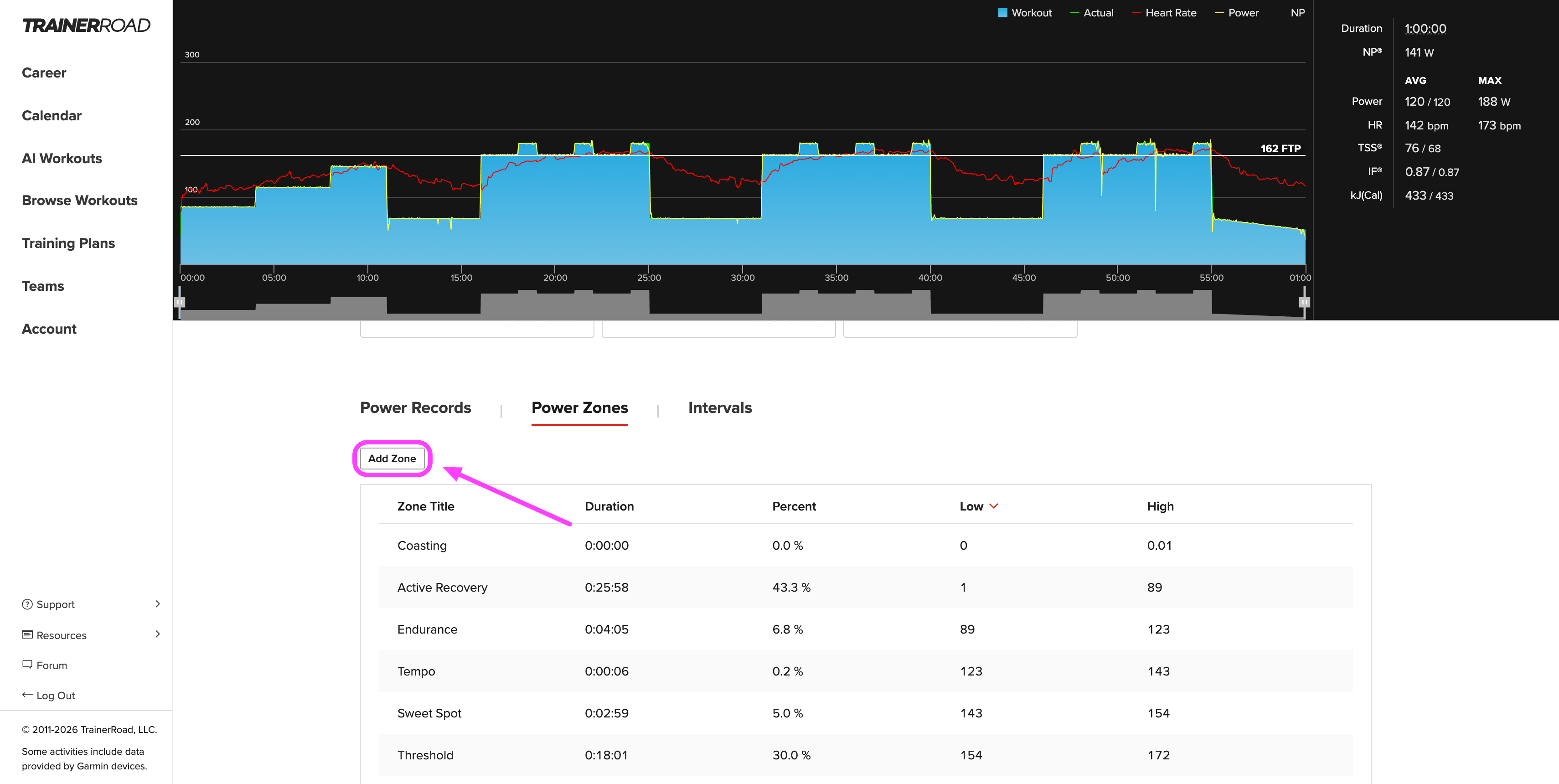Click the IF value 0.87 / 0.87

tap(1432, 172)
